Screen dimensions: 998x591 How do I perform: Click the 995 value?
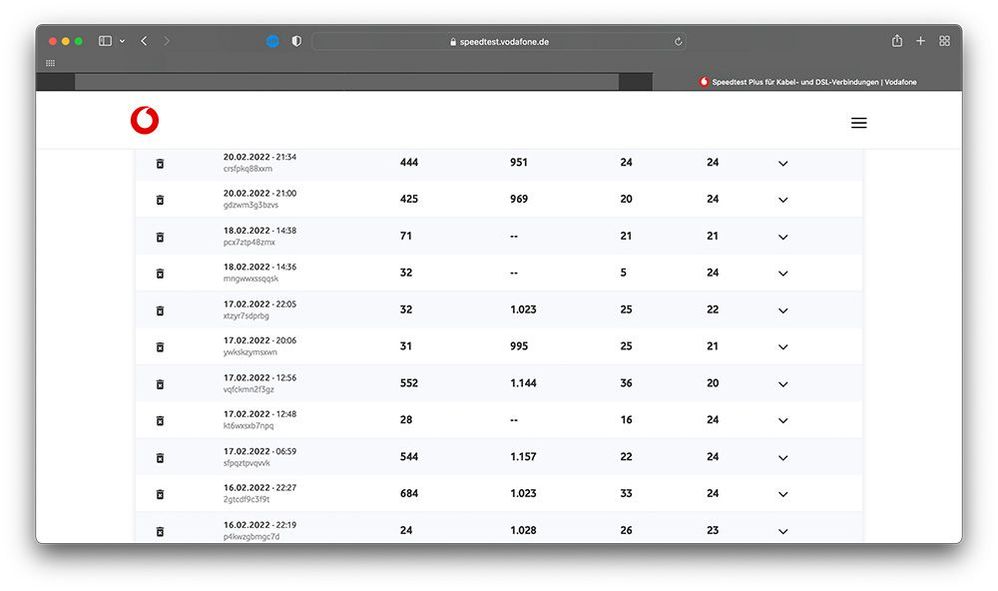519,346
